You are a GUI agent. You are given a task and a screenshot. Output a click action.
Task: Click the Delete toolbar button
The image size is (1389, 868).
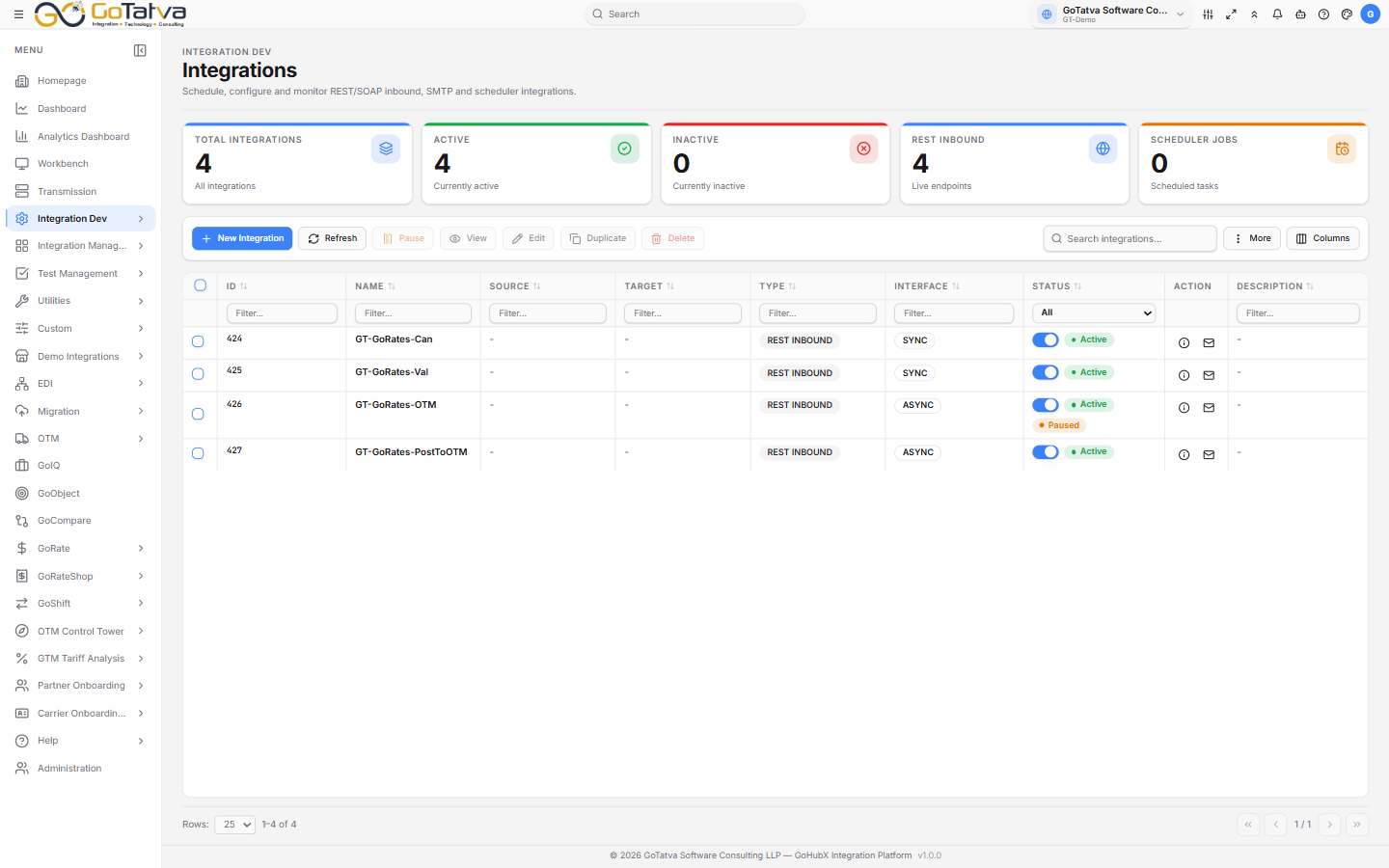[x=673, y=238]
